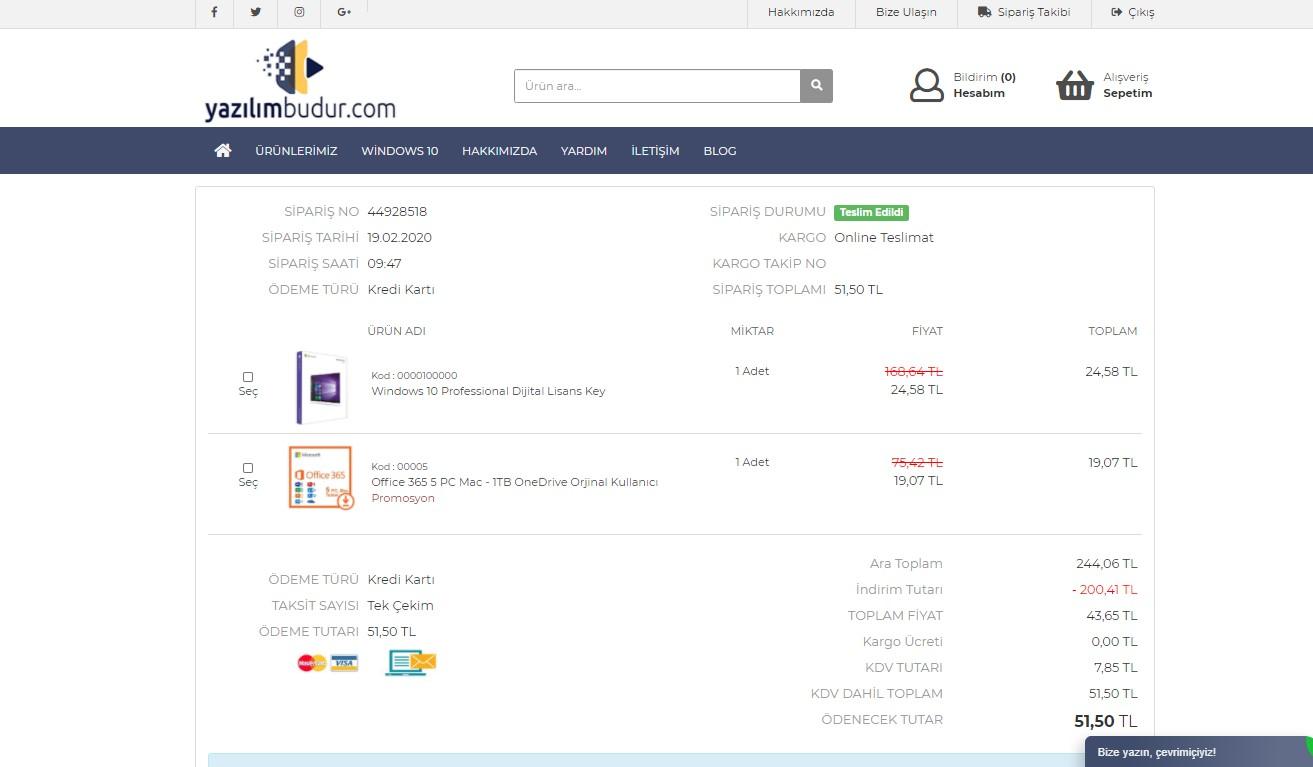
Task: Open the Google Plus social icon
Action: coord(344,12)
